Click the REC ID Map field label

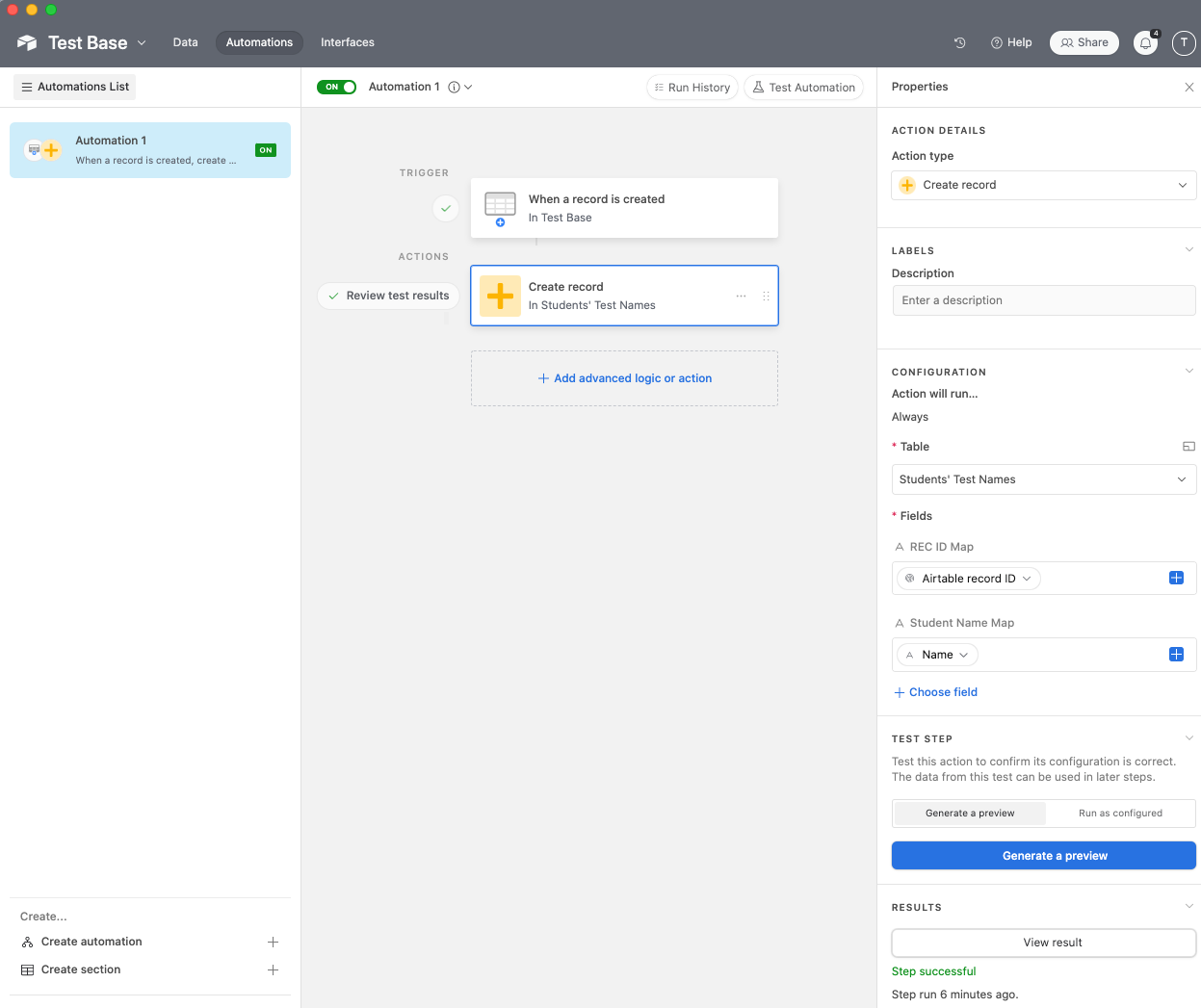coord(941,547)
